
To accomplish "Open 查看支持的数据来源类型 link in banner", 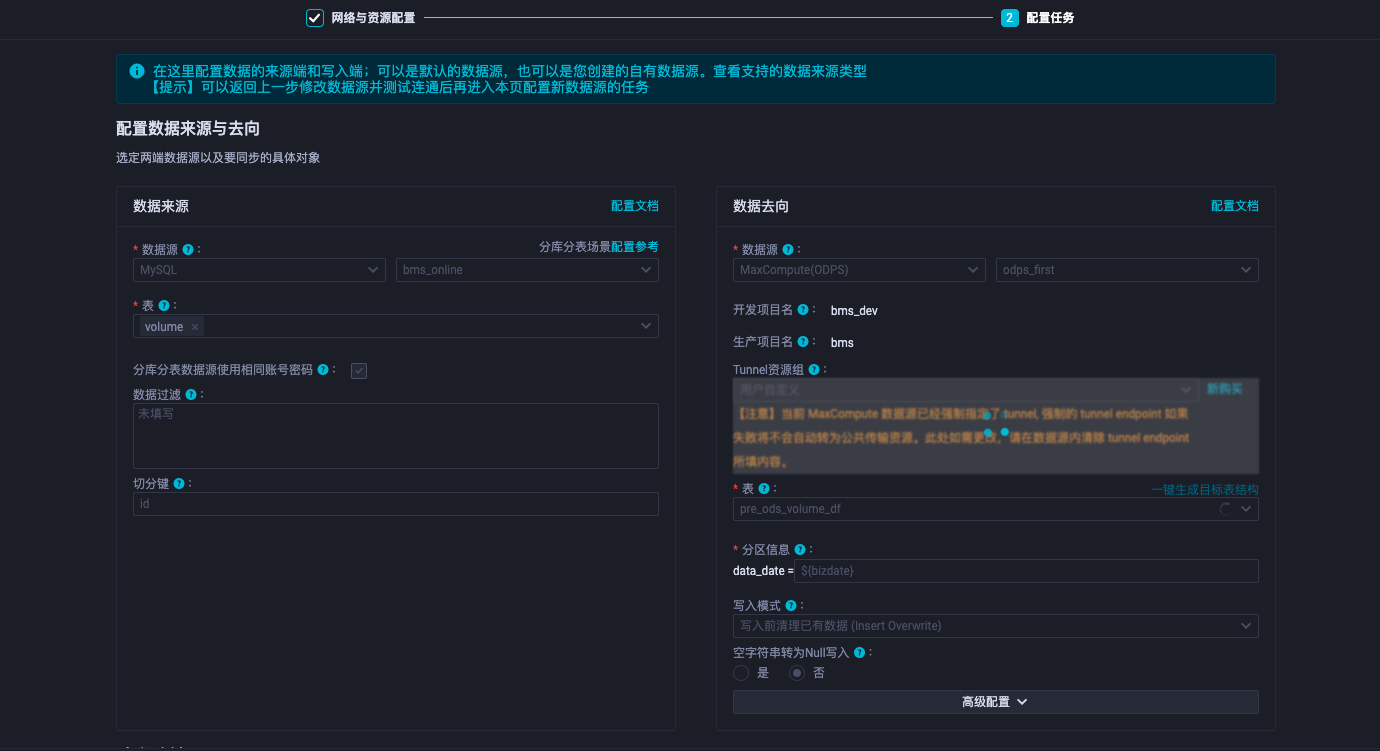I will click(790, 72).
